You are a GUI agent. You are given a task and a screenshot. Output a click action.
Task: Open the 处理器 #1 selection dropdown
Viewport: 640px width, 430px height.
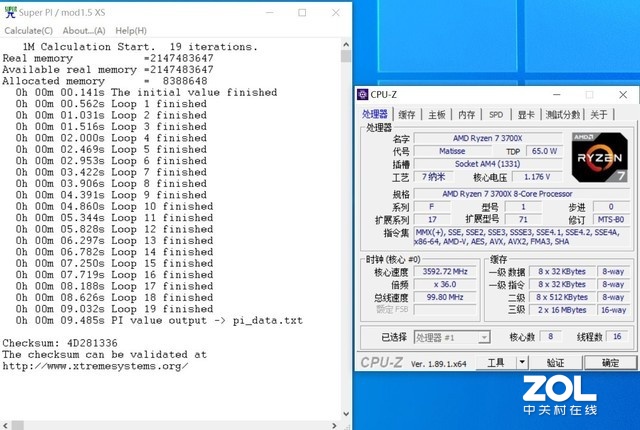click(x=452, y=337)
